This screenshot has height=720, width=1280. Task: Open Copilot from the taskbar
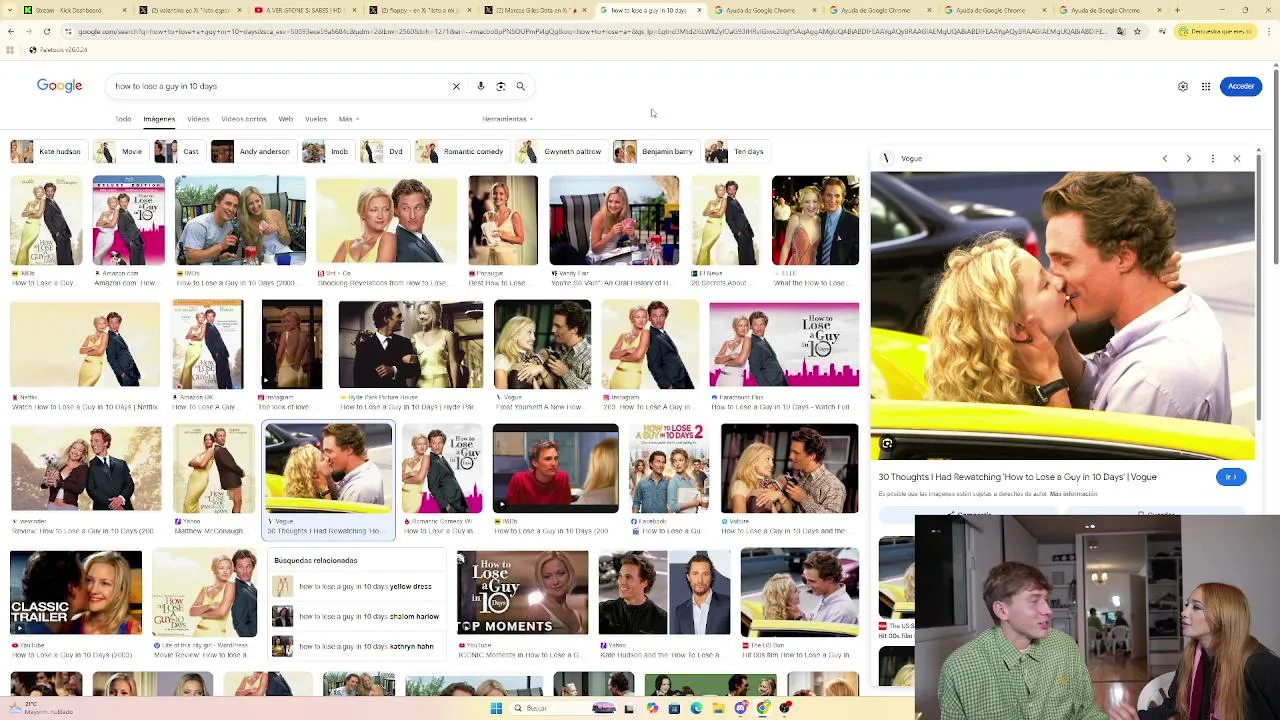652,708
